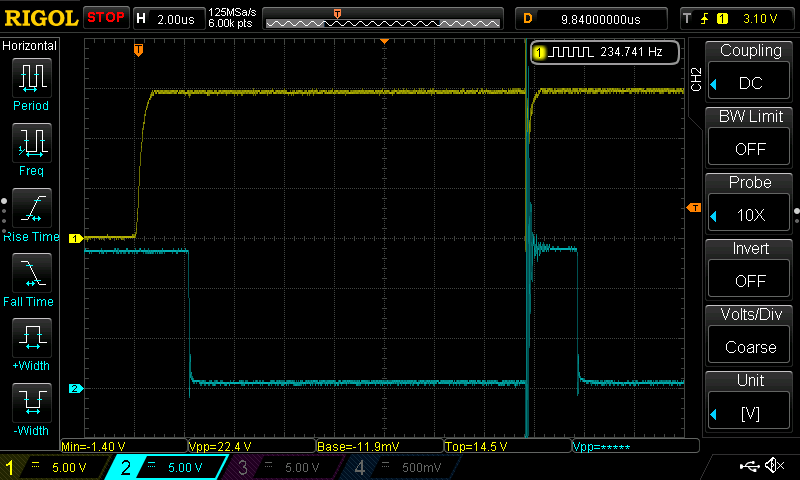The height and width of the screenshot is (480, 800).
Task: Select the Period measurement icon
Action: (31, 79)
